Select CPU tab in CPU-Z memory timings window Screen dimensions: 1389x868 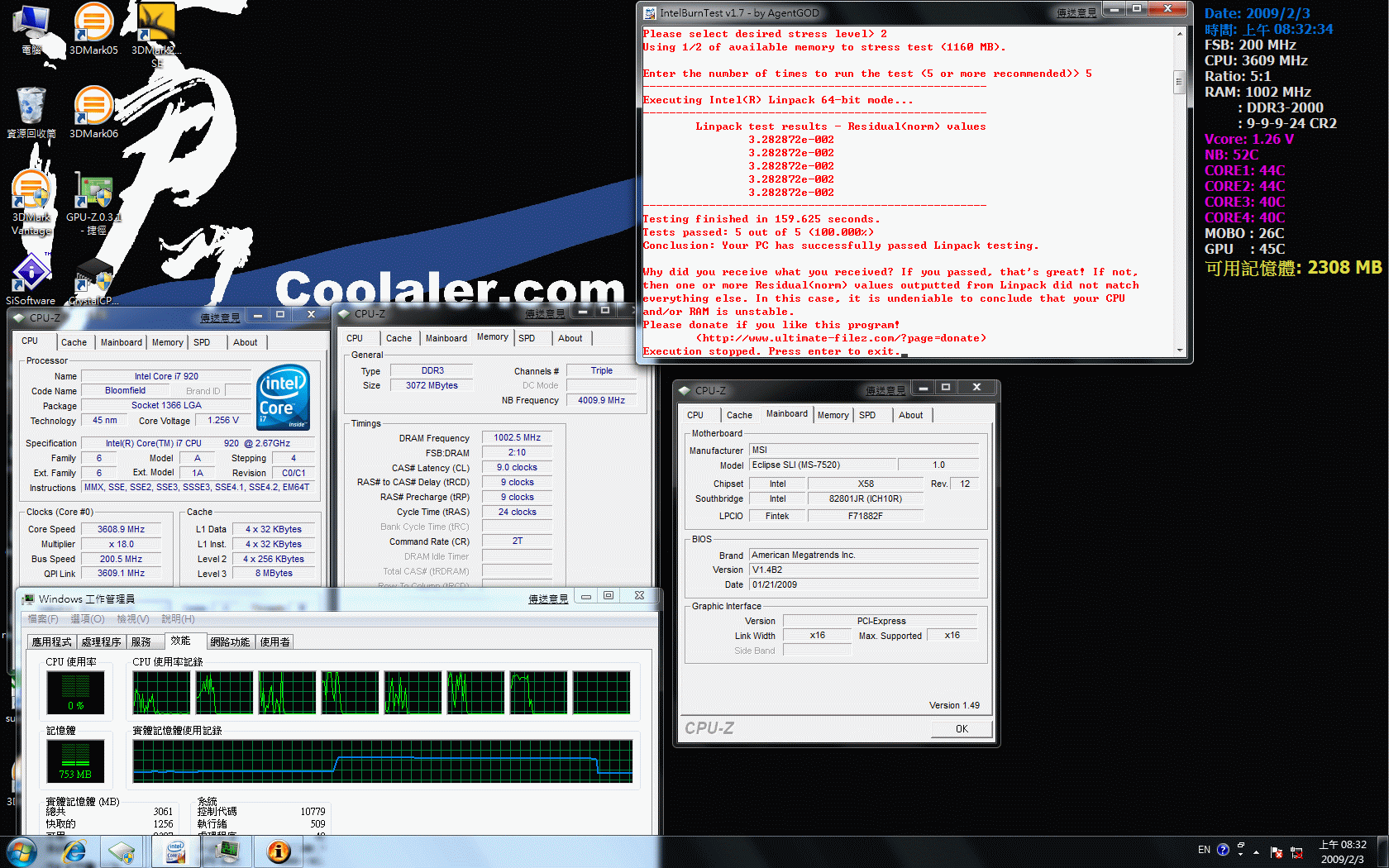pos(355,338)
